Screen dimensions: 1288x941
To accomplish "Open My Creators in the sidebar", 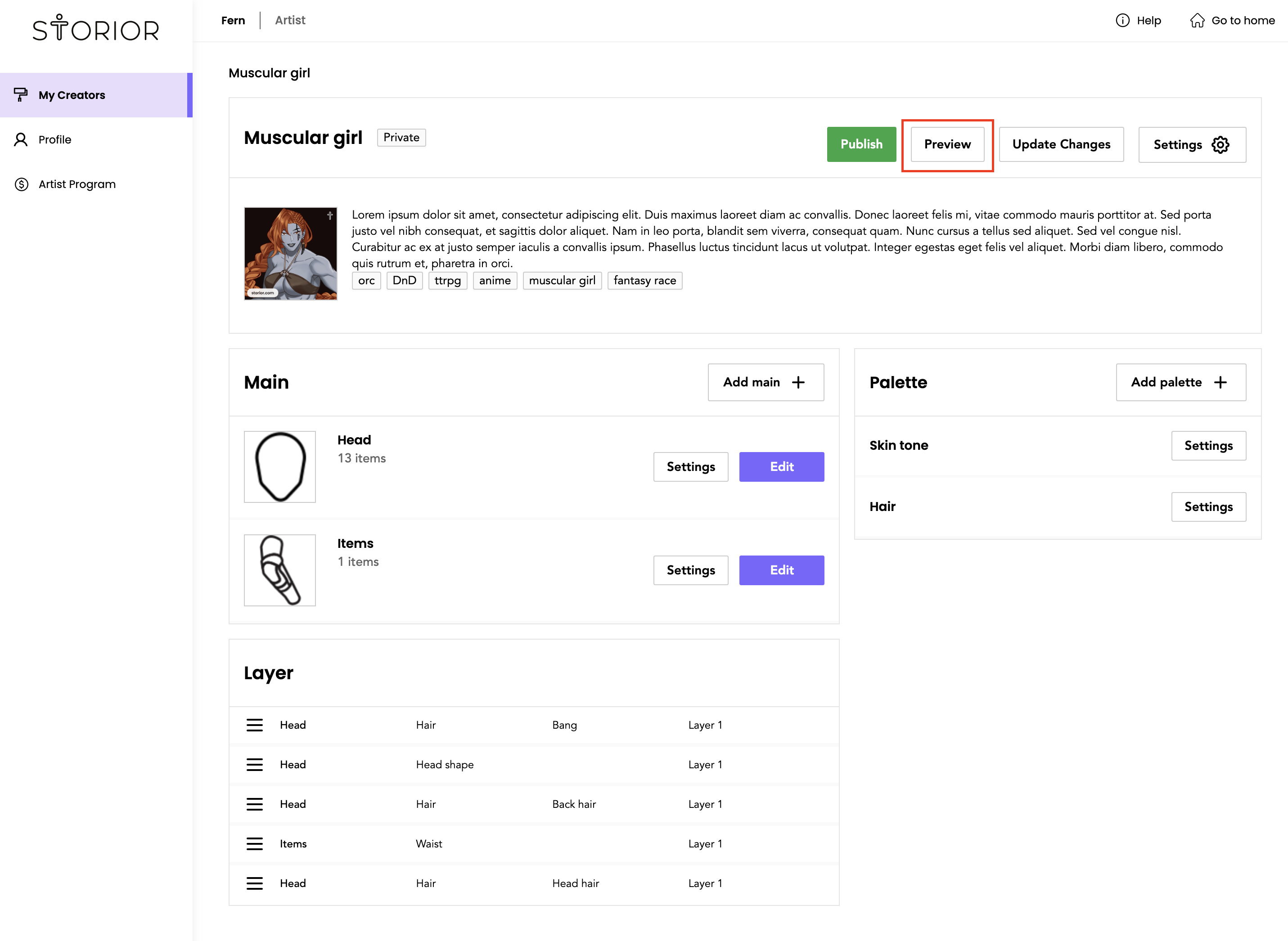I will point(72,95).
